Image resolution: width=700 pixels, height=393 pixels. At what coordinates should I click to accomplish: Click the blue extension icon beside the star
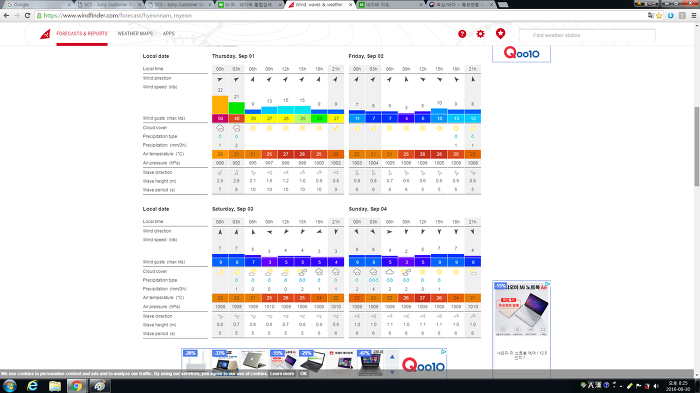pos(671,15)
